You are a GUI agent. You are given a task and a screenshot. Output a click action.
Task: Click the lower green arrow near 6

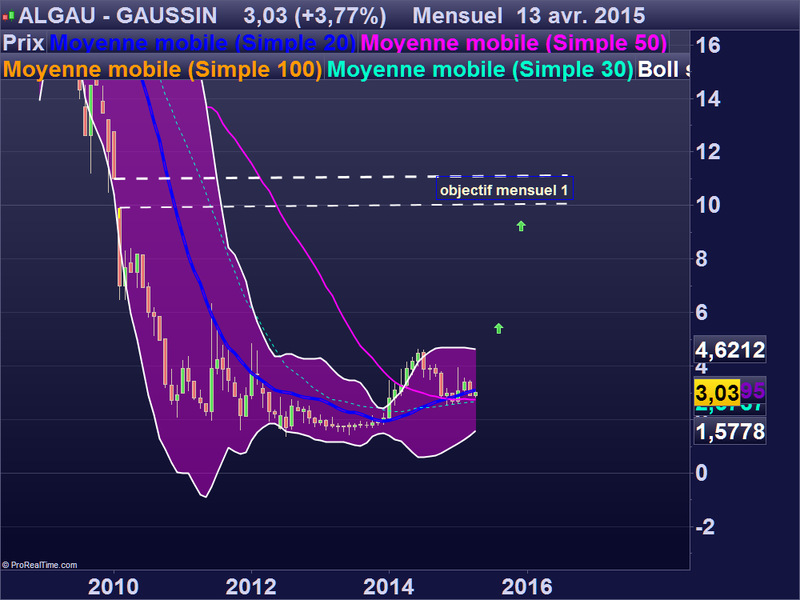[x=499, y=329]
